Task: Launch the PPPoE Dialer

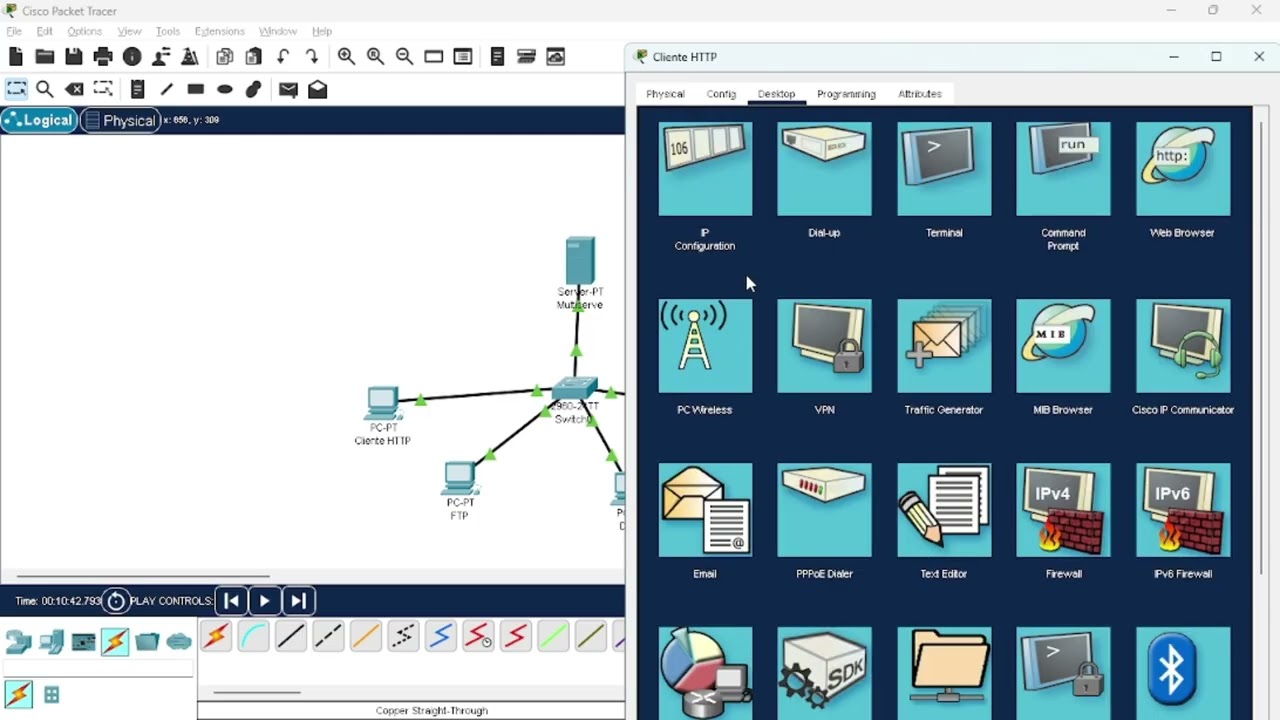Action: click(x=824, y=510)
